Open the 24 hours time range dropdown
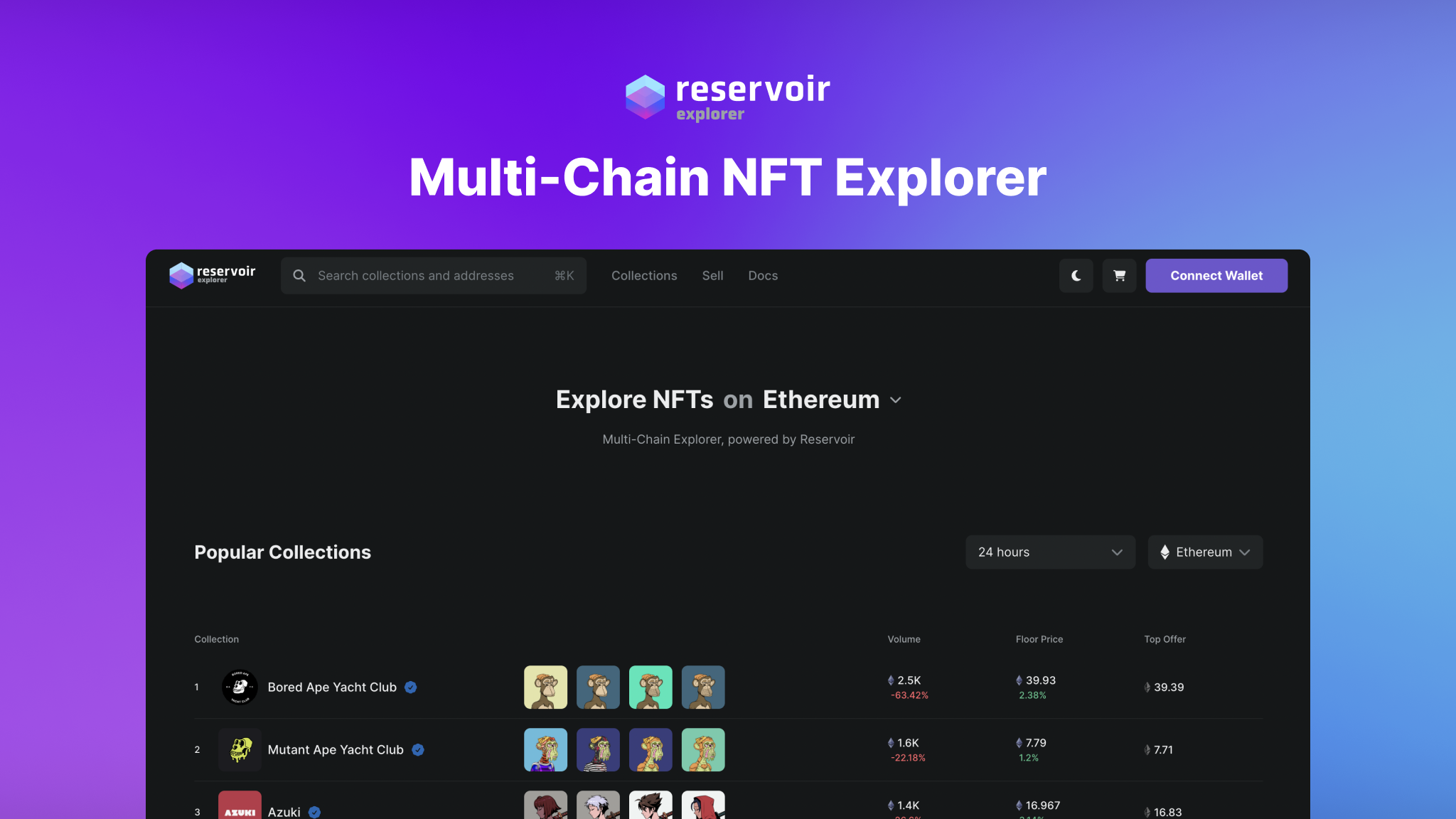 tap(1050, 552)
